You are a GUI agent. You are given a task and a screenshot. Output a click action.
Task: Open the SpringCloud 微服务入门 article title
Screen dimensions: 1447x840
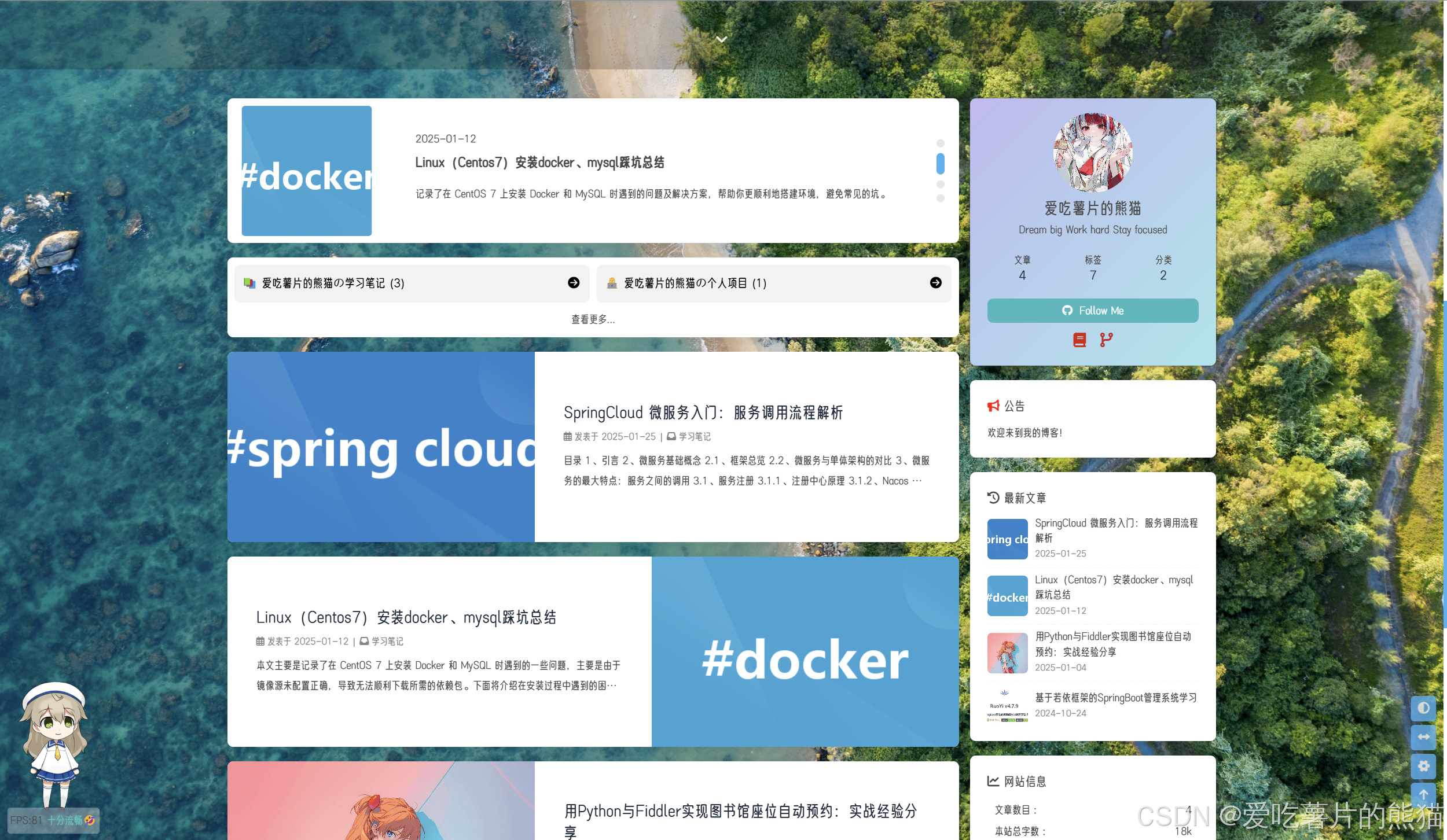point(703,412)
